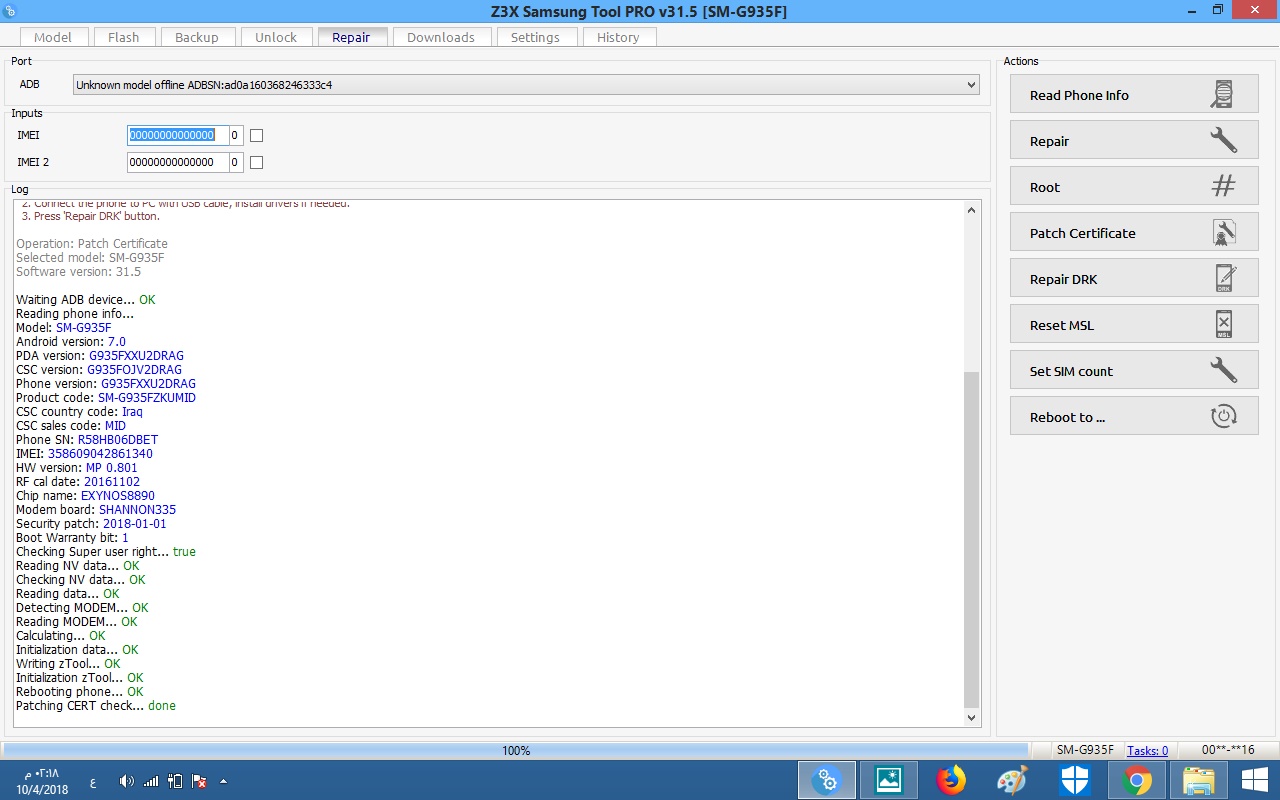Click log line Chip name: EXYNOS8890
Viewport: 1280px width, 800px height.
coord(85,496)
